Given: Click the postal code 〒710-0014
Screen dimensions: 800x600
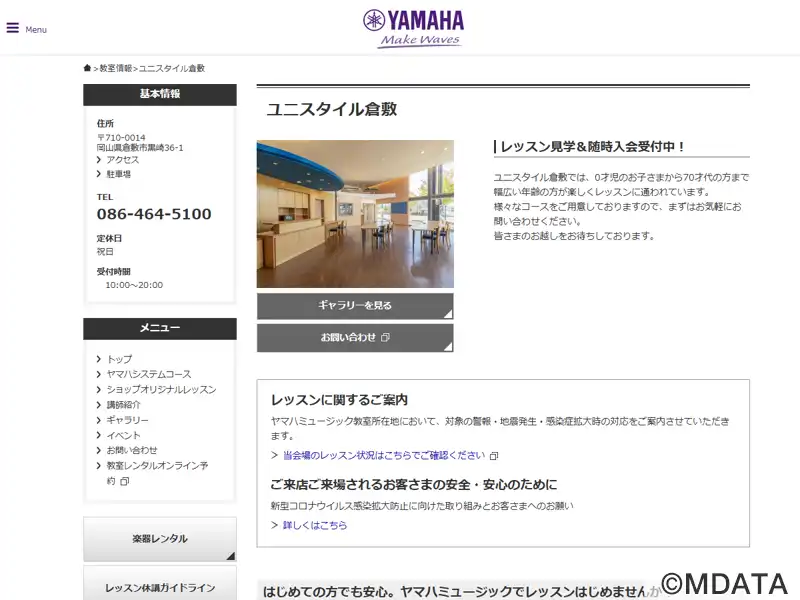Looking at the screenshot, I should click(121, 138).
